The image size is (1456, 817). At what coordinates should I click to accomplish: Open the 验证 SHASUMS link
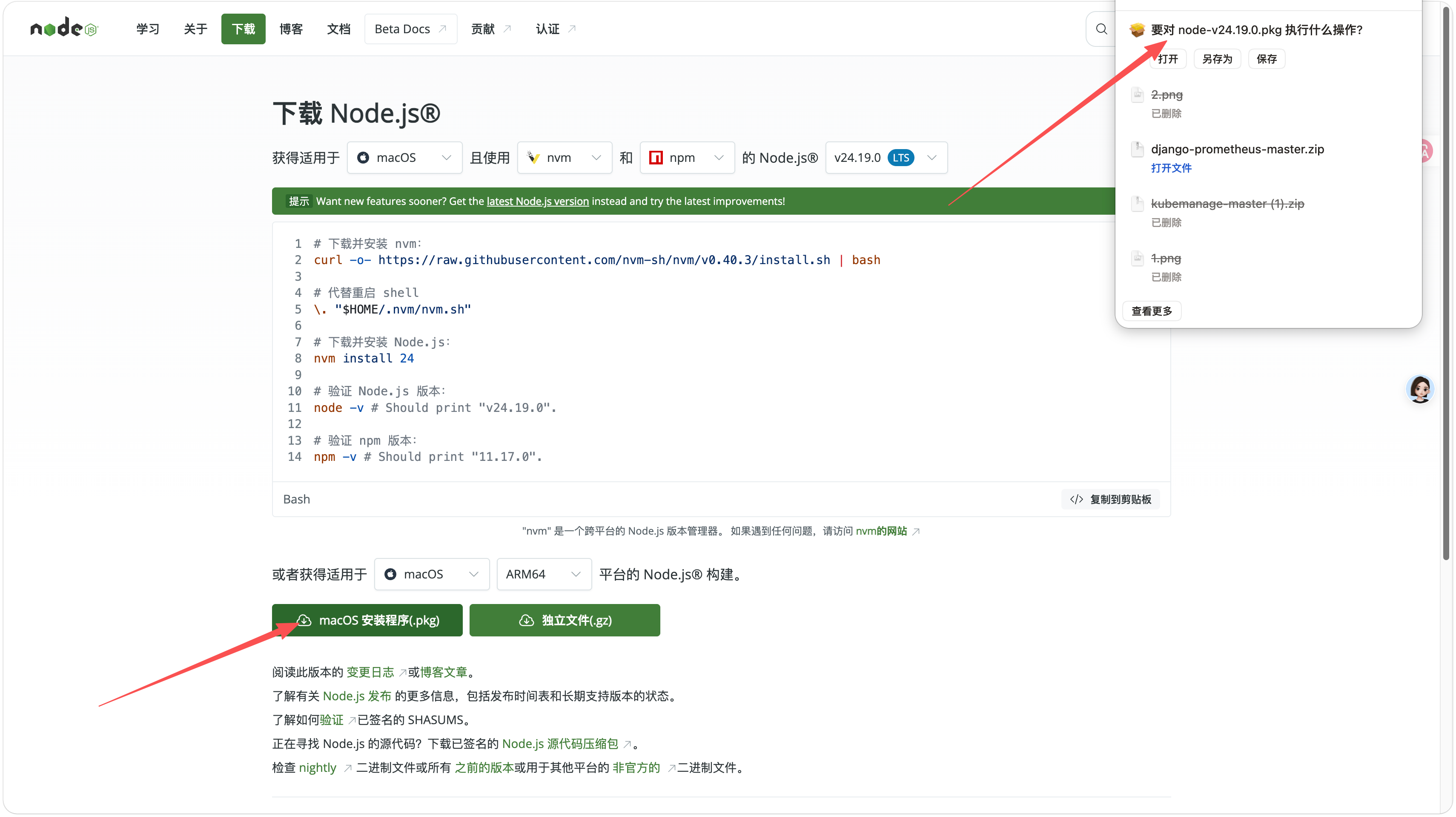(x=331, y=720)
